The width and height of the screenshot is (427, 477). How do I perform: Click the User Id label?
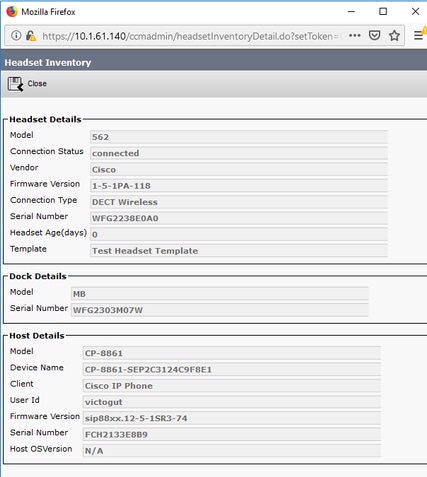pos(25,400)
